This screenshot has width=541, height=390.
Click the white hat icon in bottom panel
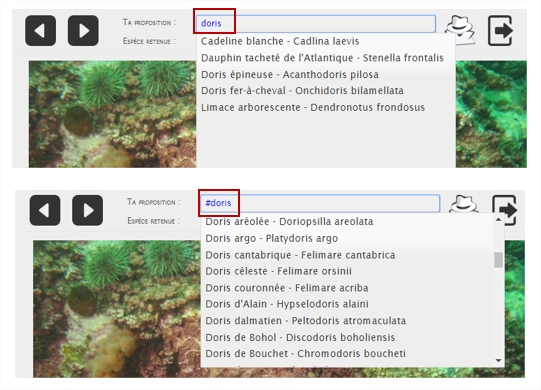coord(464,204)
